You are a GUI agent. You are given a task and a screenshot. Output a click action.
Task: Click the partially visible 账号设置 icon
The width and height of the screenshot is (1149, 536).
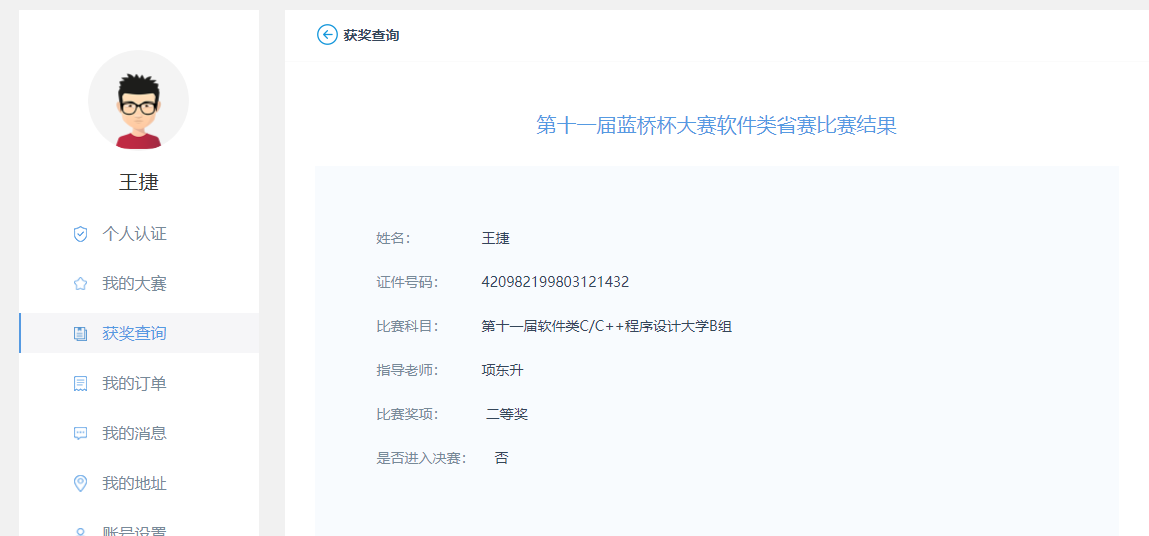click(x=81, y=531)
